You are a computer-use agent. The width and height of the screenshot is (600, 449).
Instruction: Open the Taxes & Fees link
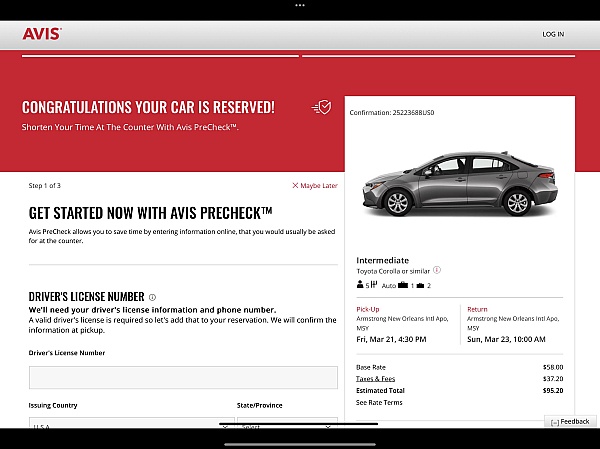point(375,379)
